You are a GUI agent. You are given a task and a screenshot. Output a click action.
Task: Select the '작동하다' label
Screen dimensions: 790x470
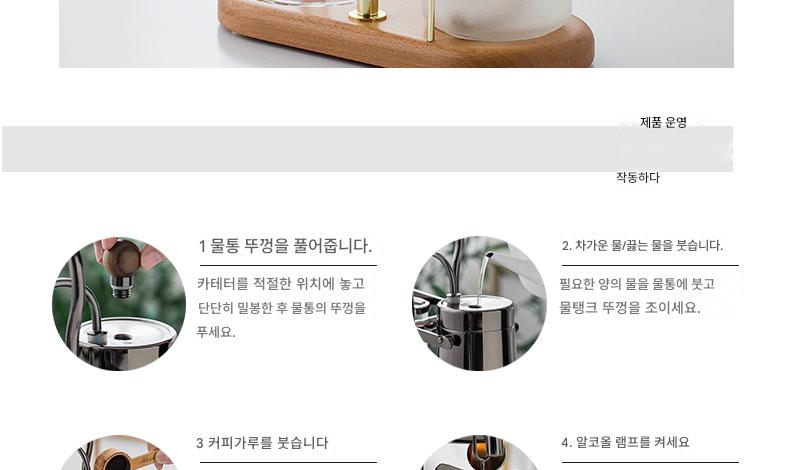[638, 177]
